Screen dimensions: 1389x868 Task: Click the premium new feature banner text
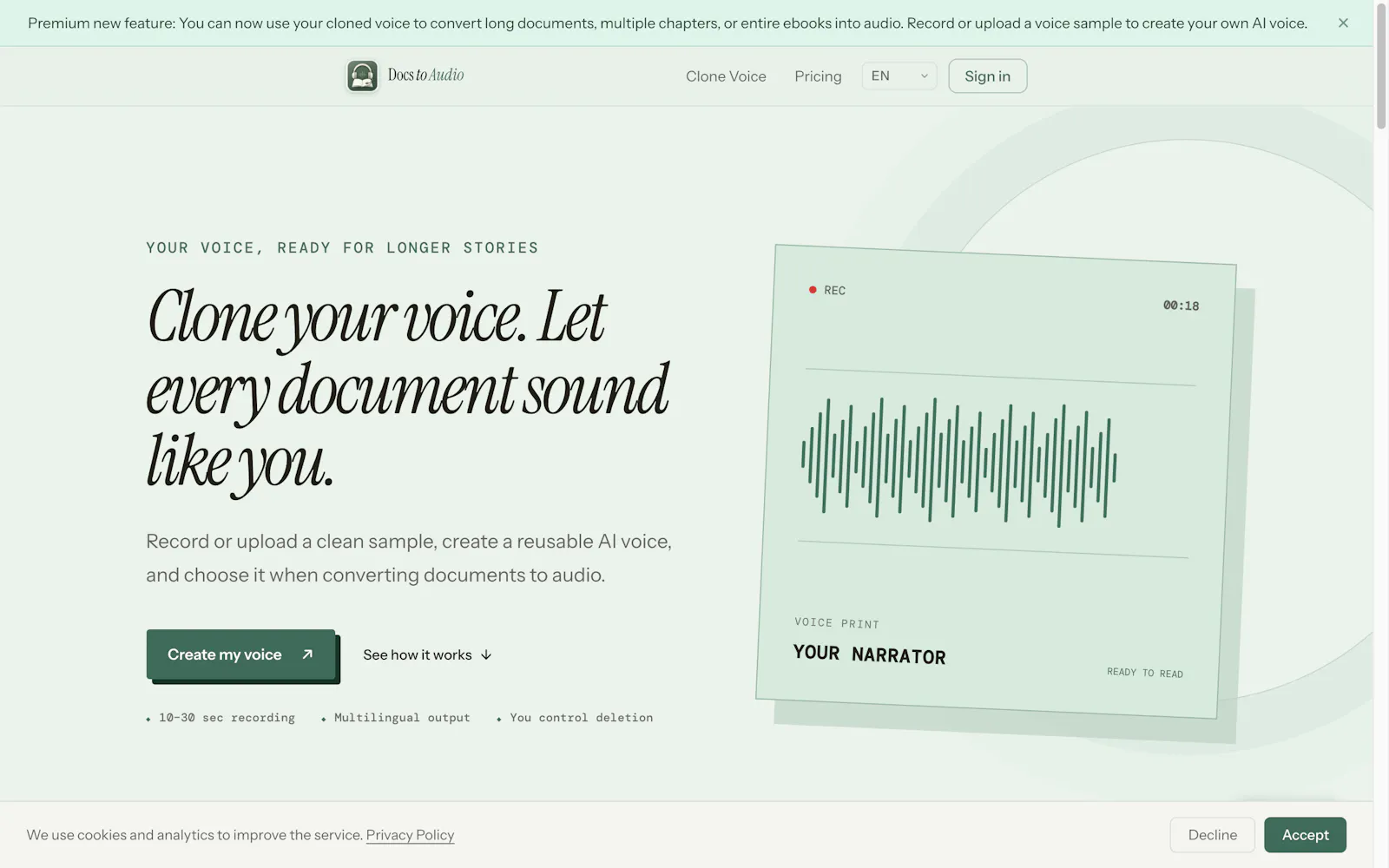click(x=668, y=23)
